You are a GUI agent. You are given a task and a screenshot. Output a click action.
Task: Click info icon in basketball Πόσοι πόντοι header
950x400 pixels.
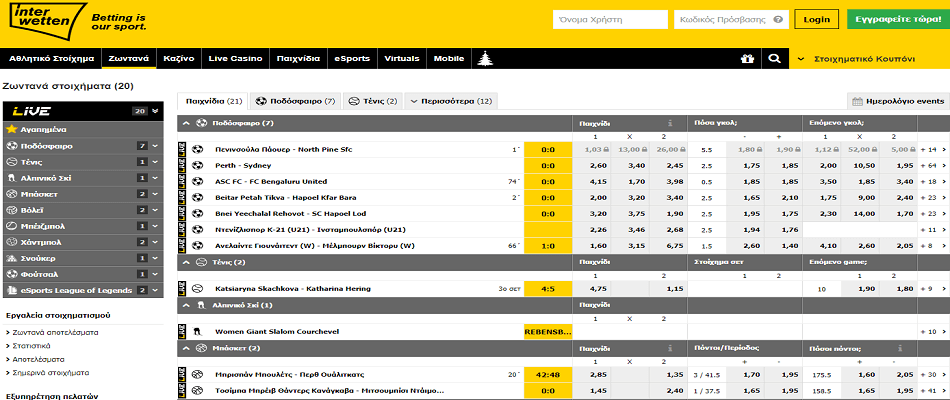click(900, 348)
